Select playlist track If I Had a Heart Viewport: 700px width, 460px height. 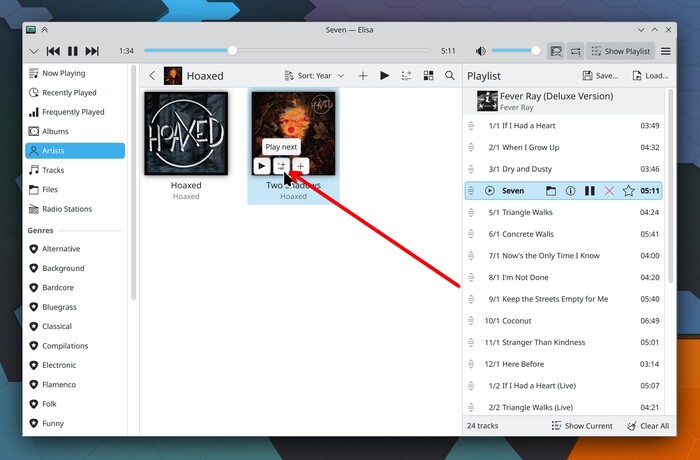(x=563, y=126)
